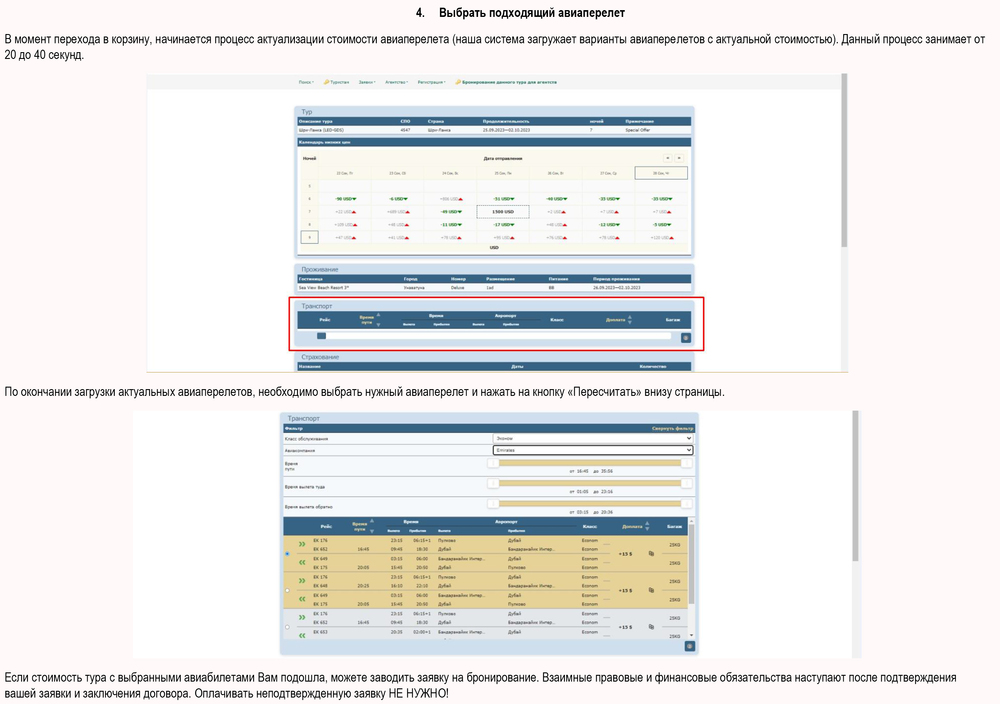Click the Special Offer note cell

(640, 130)
